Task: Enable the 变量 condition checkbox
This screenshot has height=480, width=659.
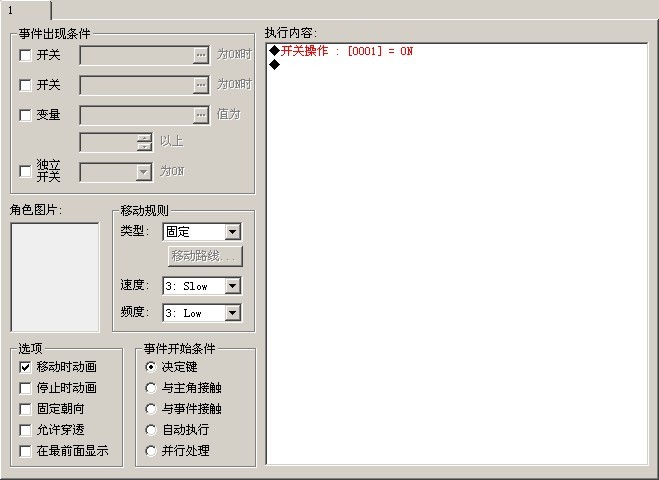Action: 25,115
